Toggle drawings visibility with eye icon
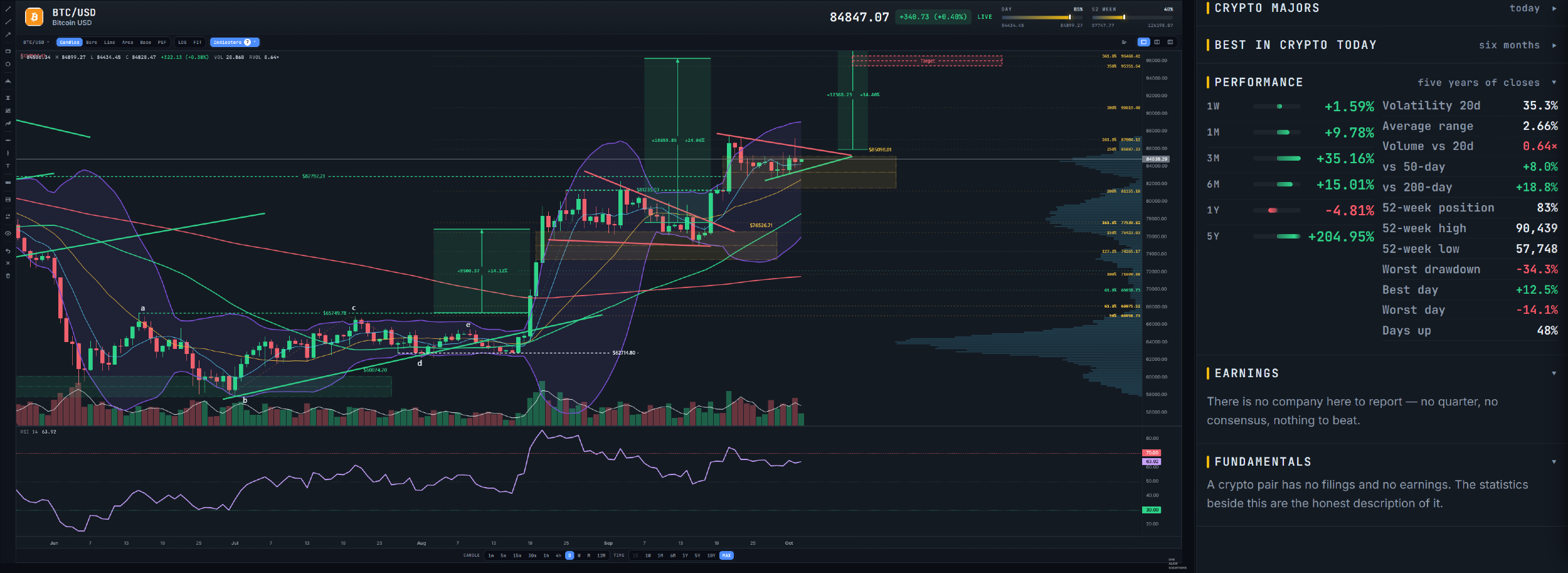 (8, 233)
